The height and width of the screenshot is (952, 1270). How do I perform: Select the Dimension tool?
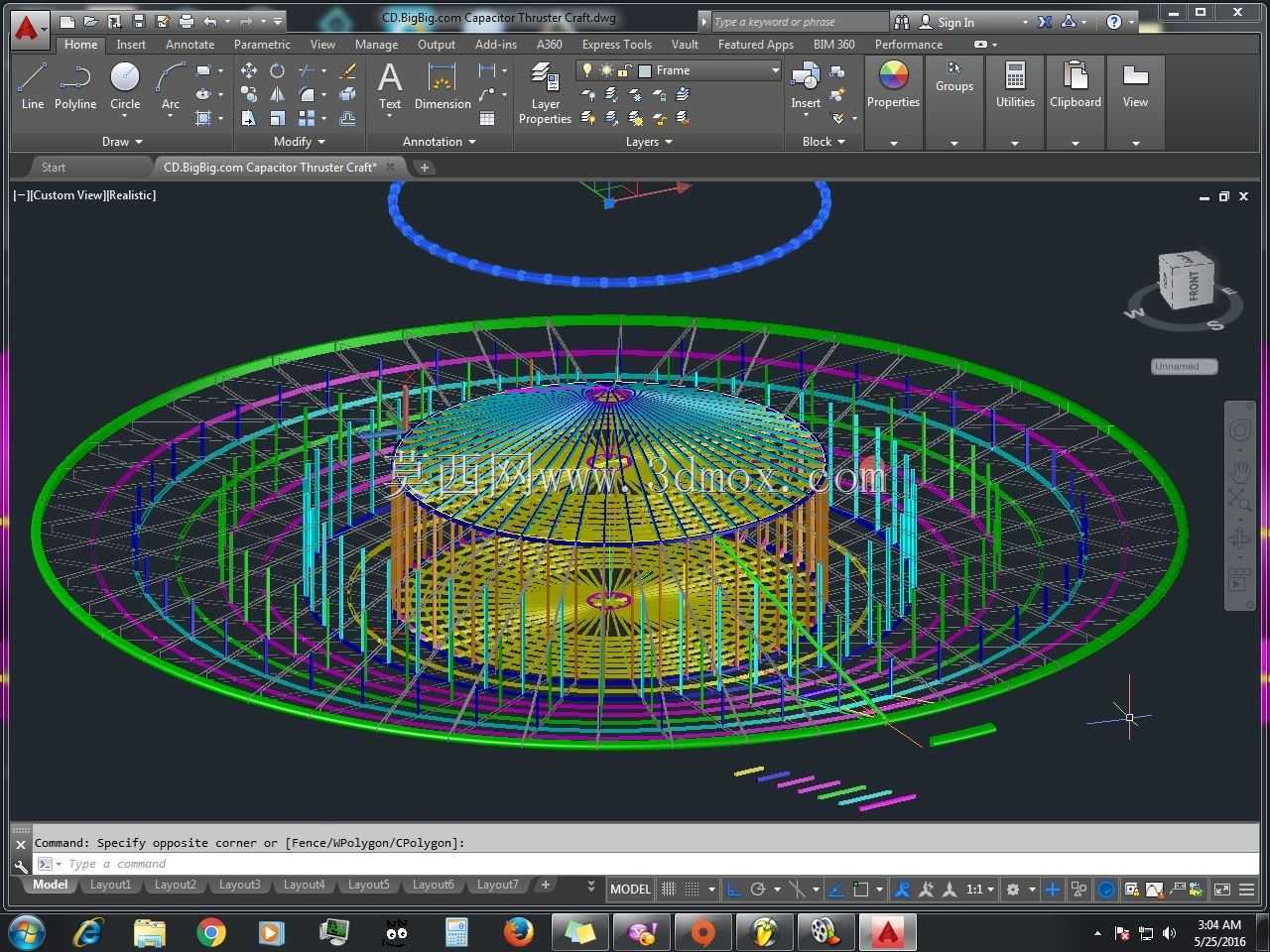pos(442,85)
